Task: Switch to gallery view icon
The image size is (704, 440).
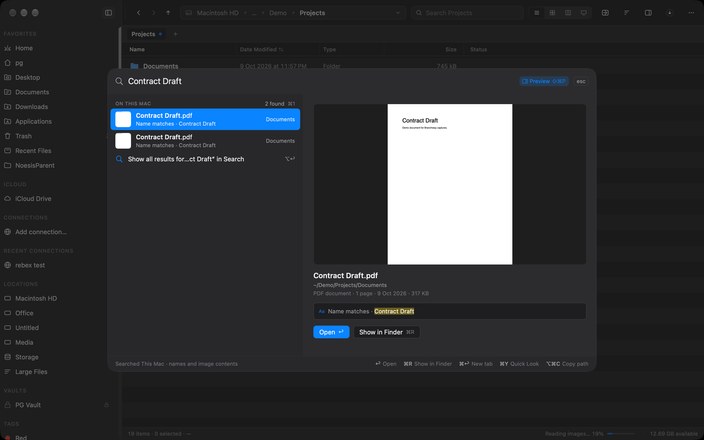Action: [x=584, y=13]
